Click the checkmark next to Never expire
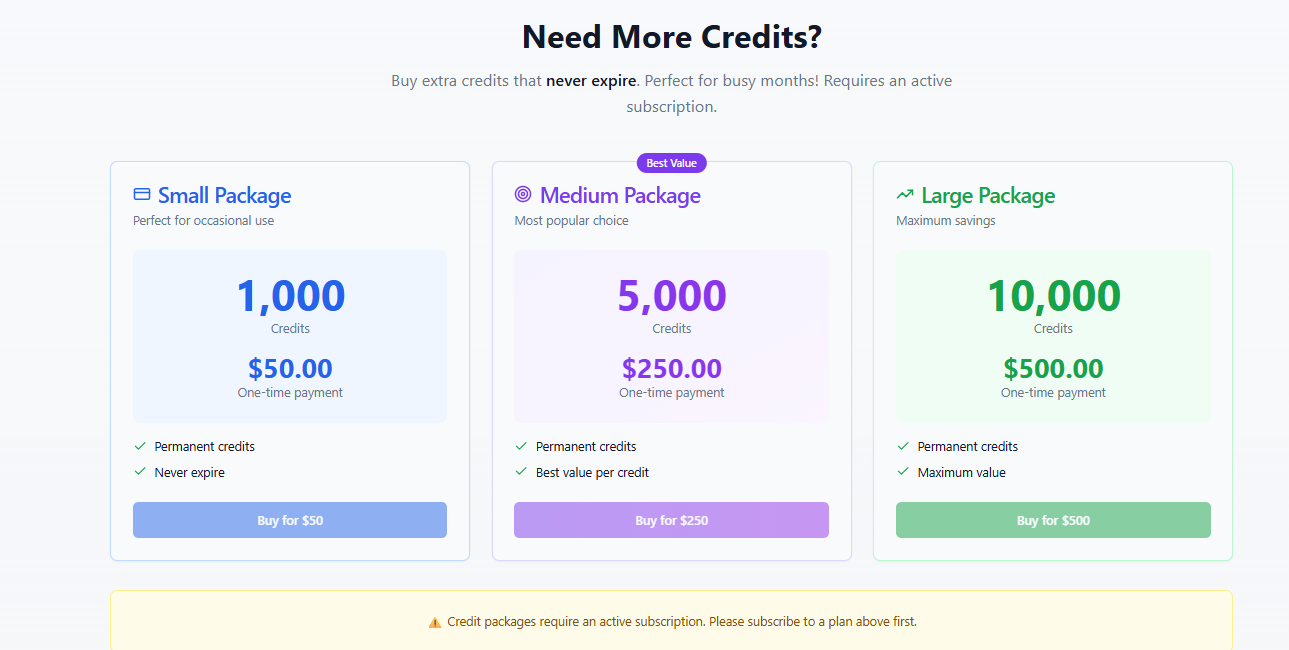Viewport: 1289px width, 650px height. 140,471
